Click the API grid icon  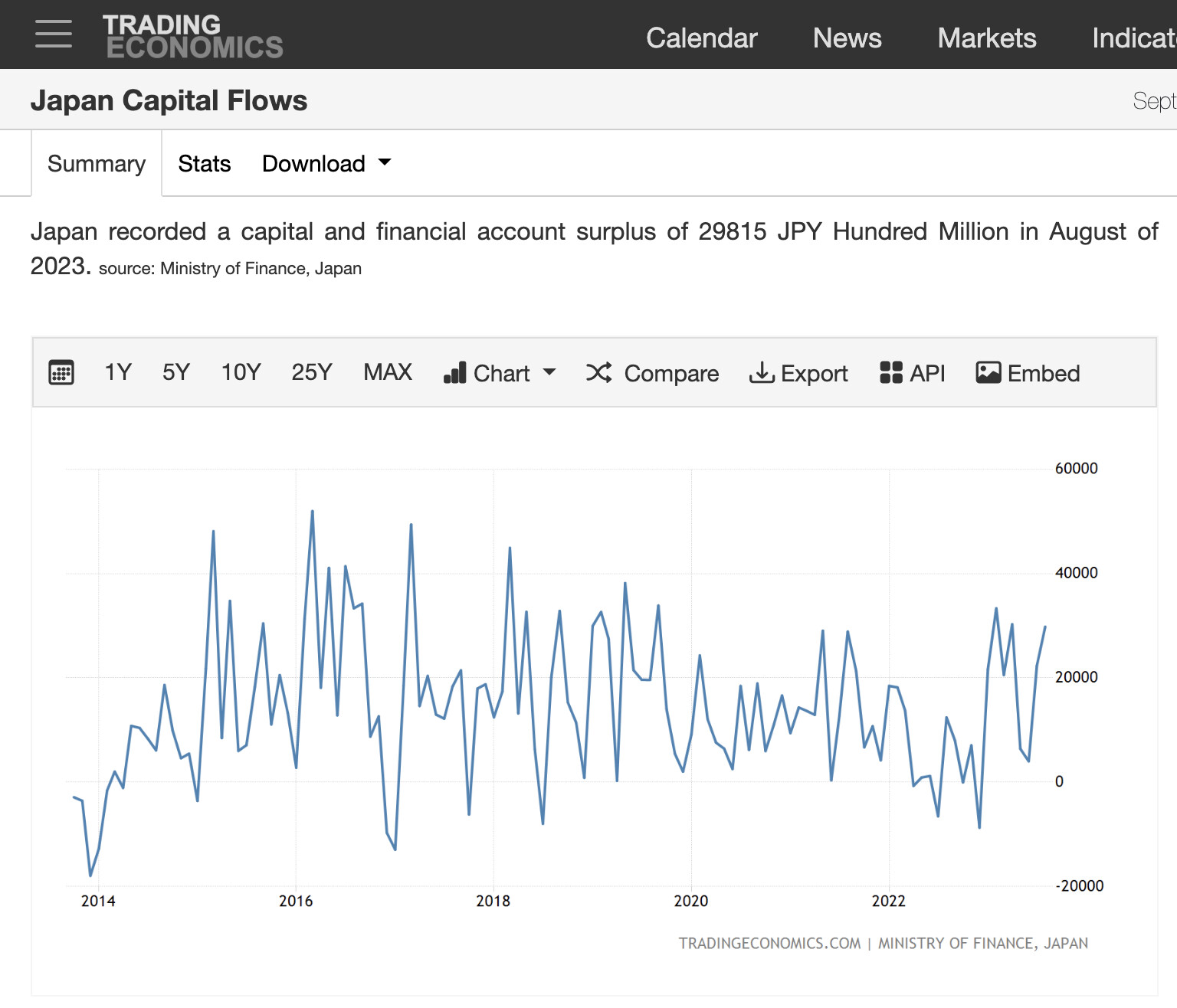click(891, 373)
